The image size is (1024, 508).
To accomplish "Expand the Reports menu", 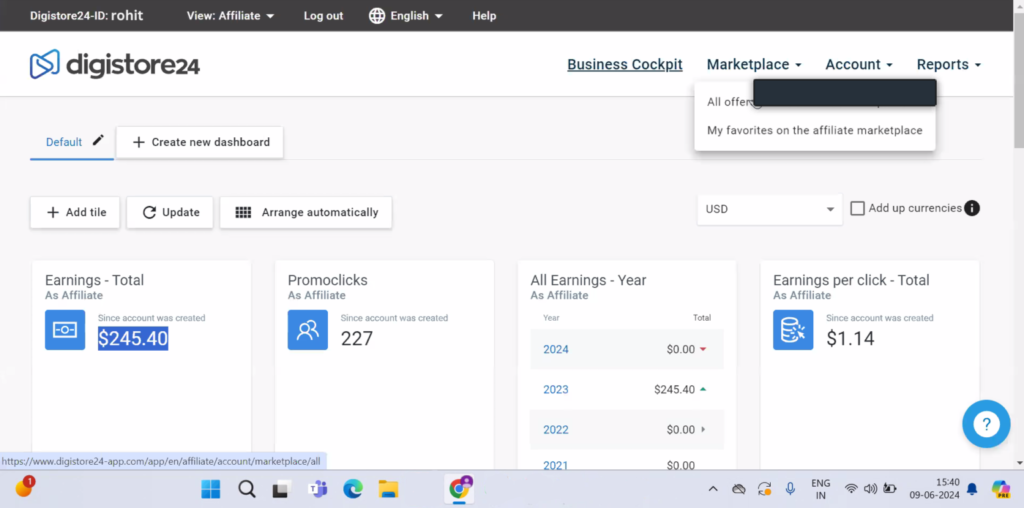I will click(x=948, y=65).
